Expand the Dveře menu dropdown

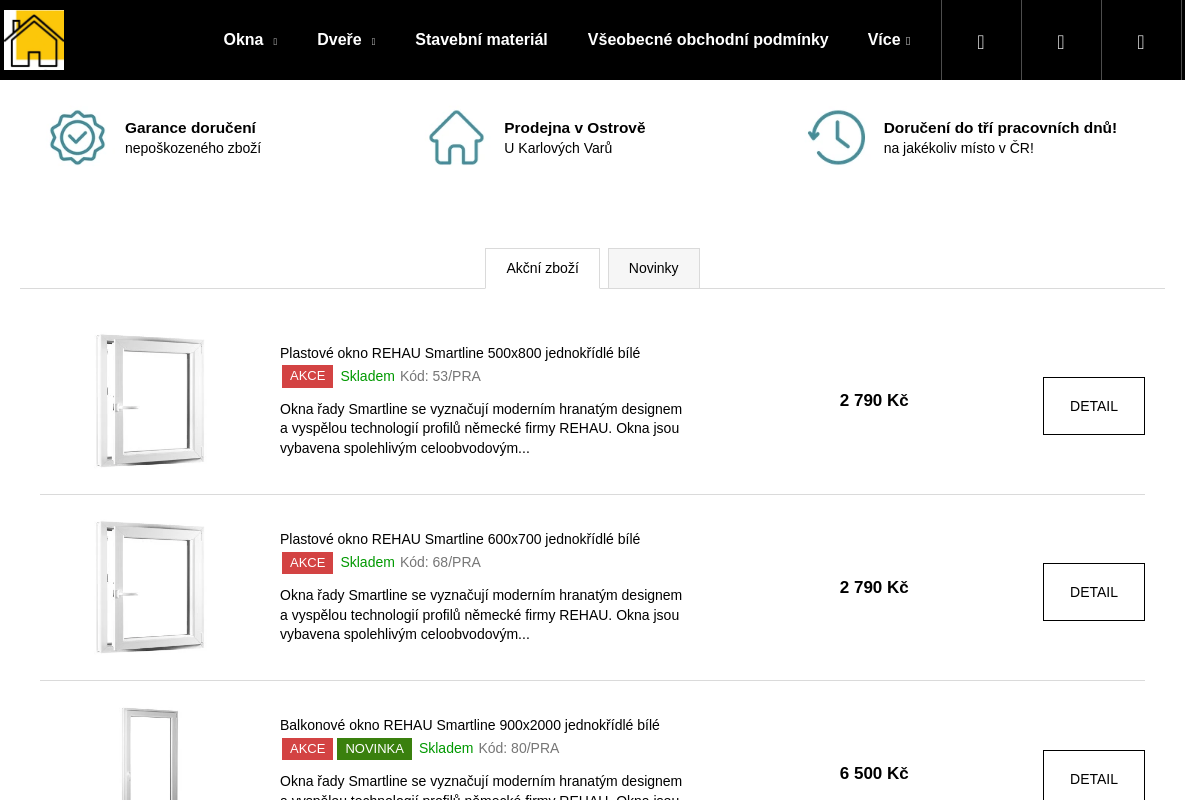pyautogui.click(x=346, y=40)
